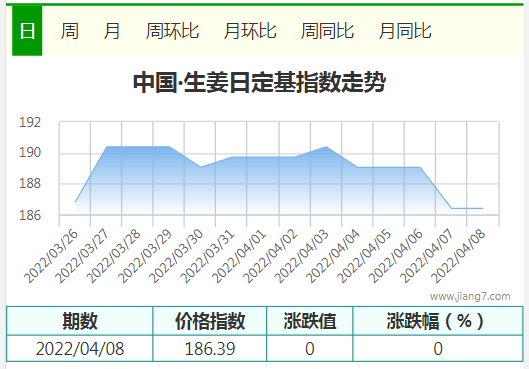Click the 2022/03/27 axis date label
Screen dimensions: 529x369
point(83,256)
